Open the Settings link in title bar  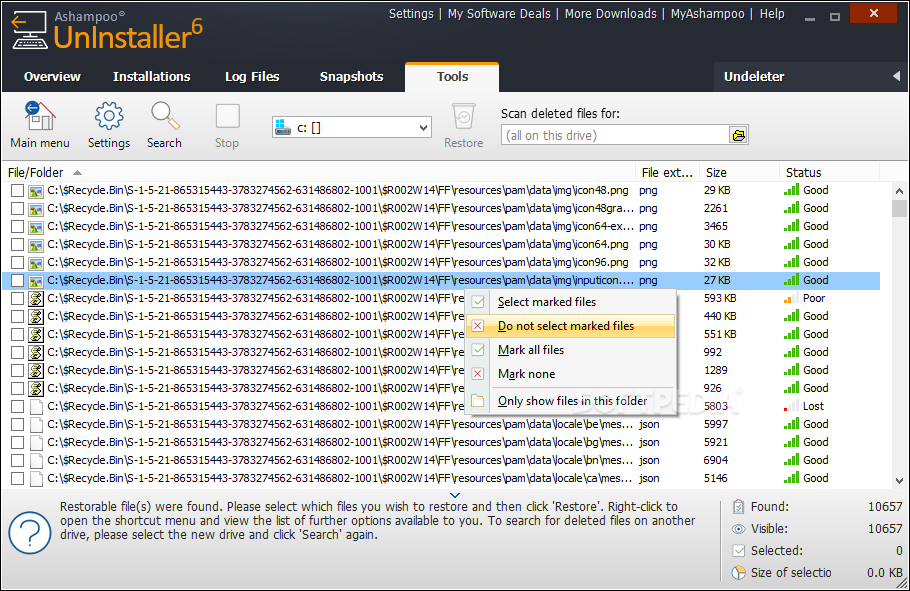pos(411,14)
